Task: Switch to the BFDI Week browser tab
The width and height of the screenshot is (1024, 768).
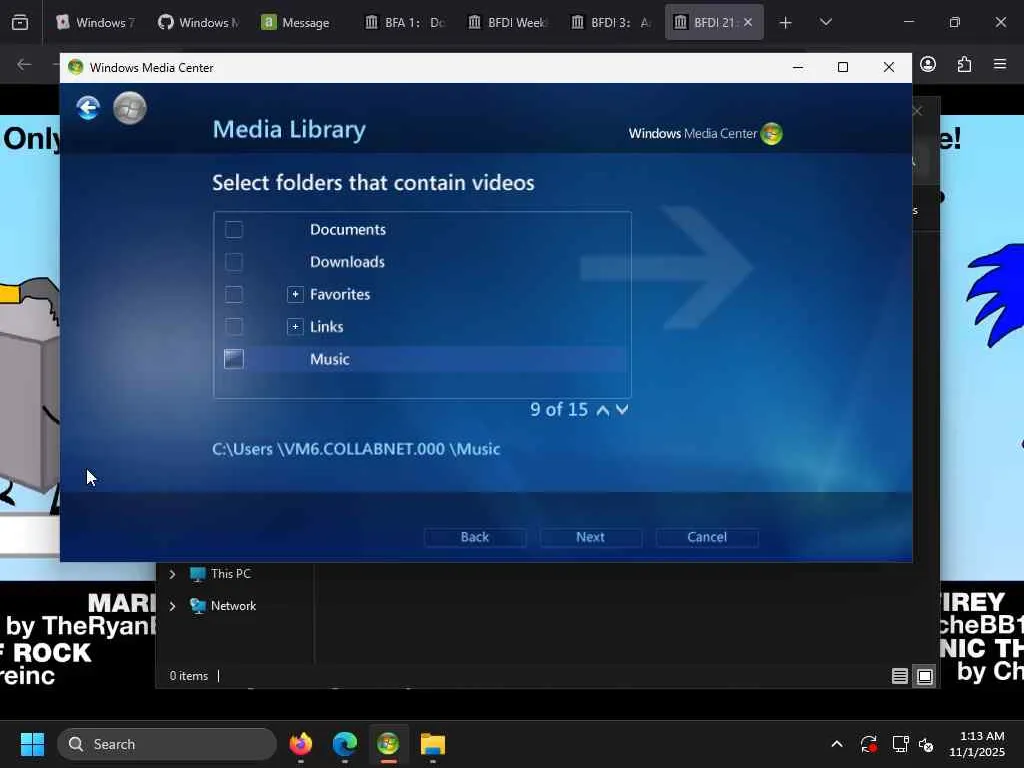Action: (x=508, y=22)
